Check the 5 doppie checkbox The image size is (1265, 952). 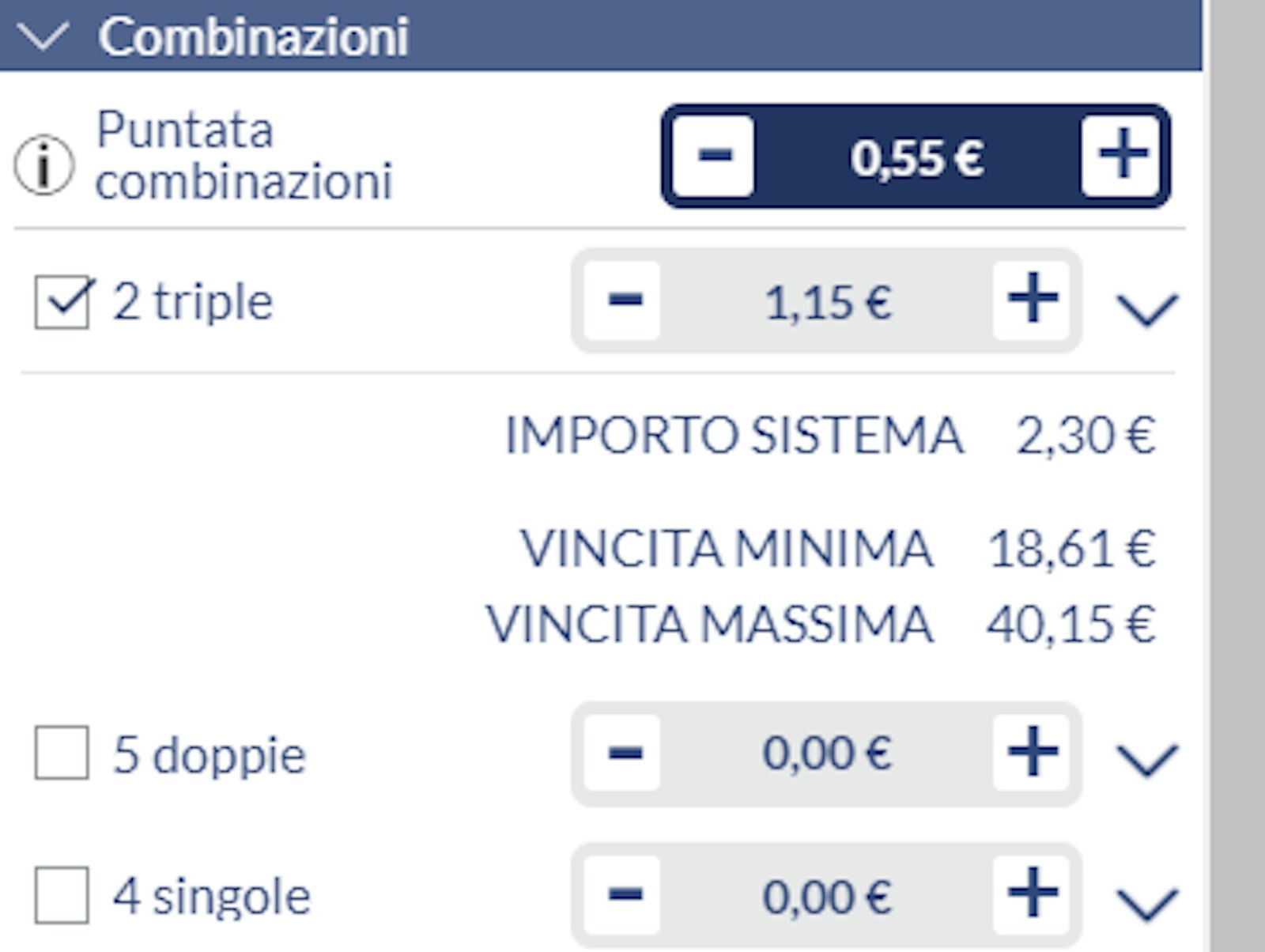[x=62, y=754]
